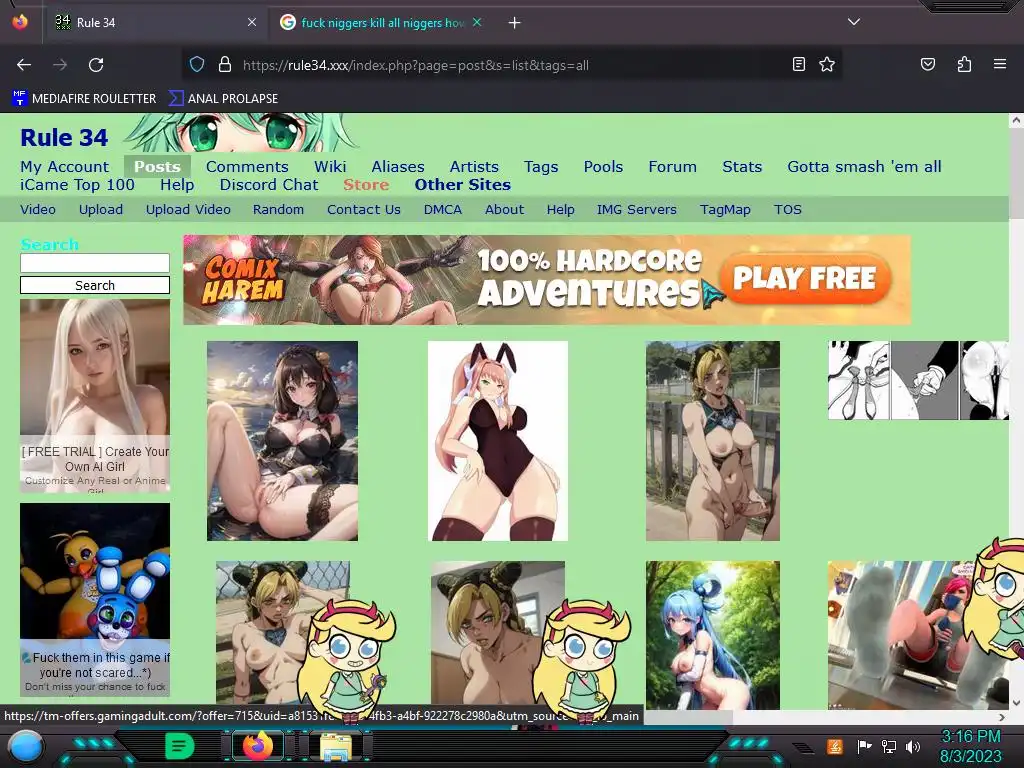Open the DMCA page
Image resolution: width=1024 pixels, height=768 pixels.
click(443, 210)
